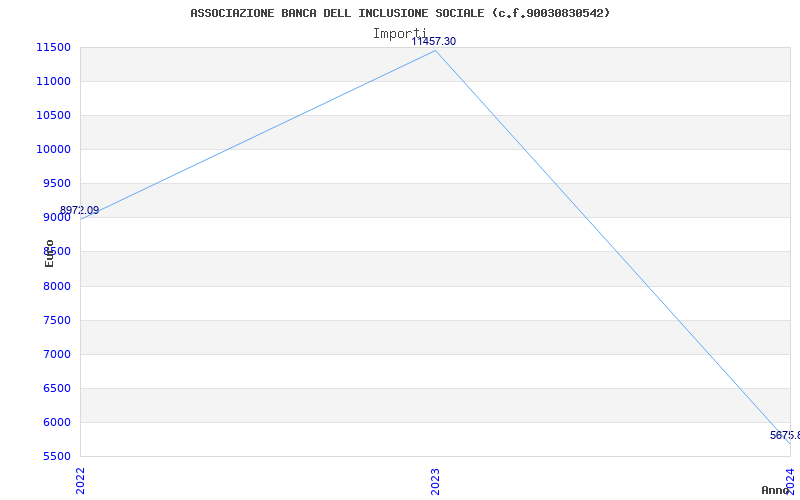Click the Importi subtitle label
This screenshot has width=800, height=500.
399,34
